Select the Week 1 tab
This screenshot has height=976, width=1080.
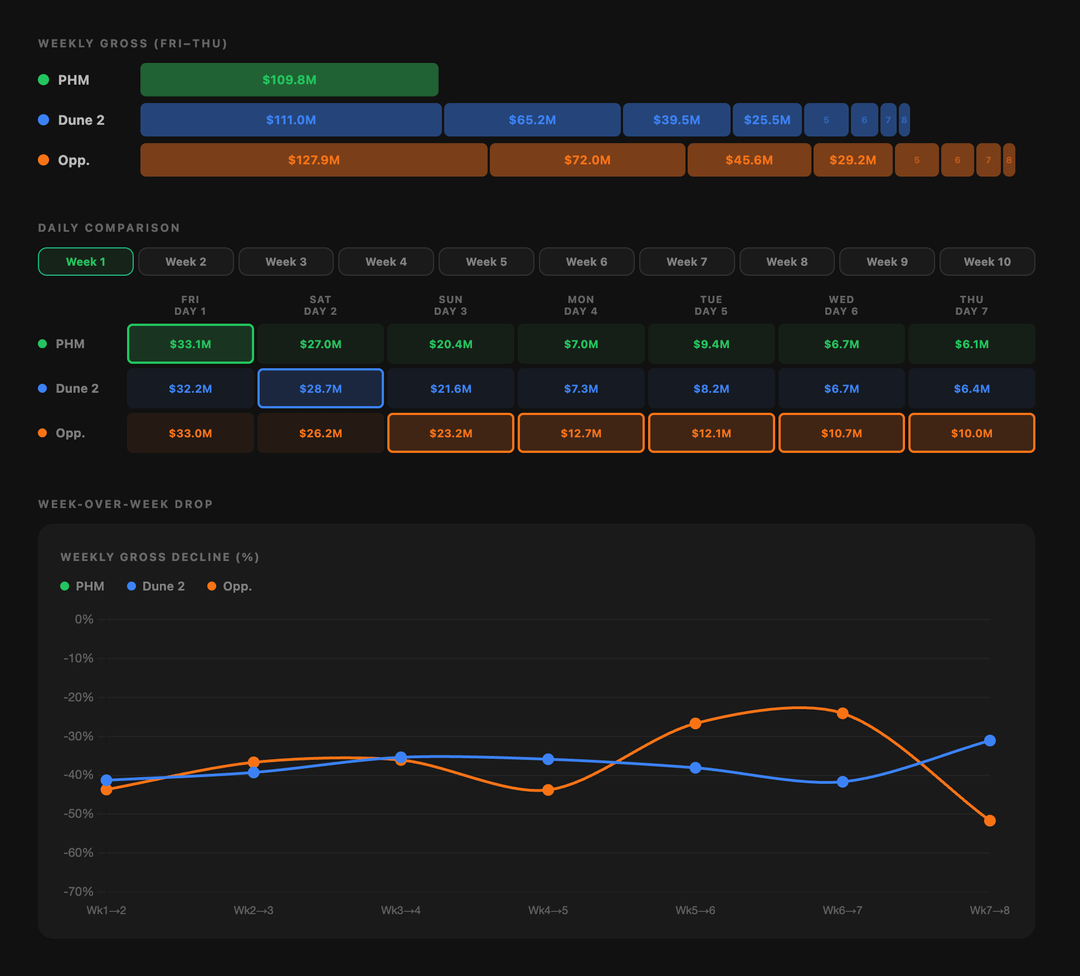[85, 262]
